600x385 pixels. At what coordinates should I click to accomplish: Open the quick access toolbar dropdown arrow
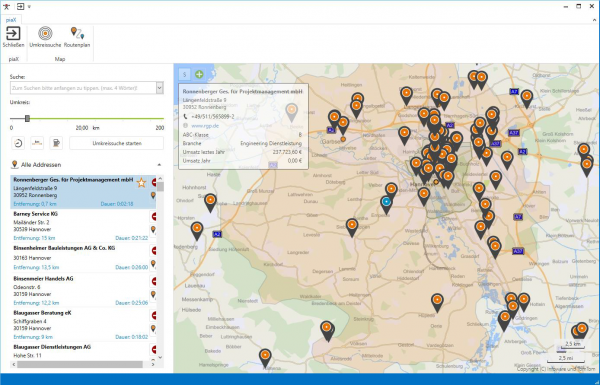tap(29, 7)
